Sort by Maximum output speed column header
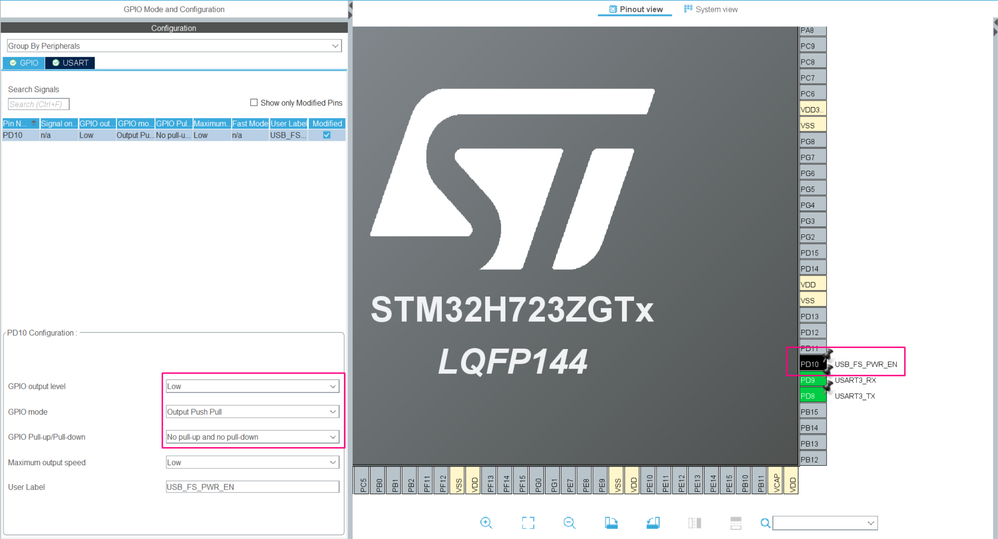The width and height of the screenshot is (998, 539). (211, 123)
